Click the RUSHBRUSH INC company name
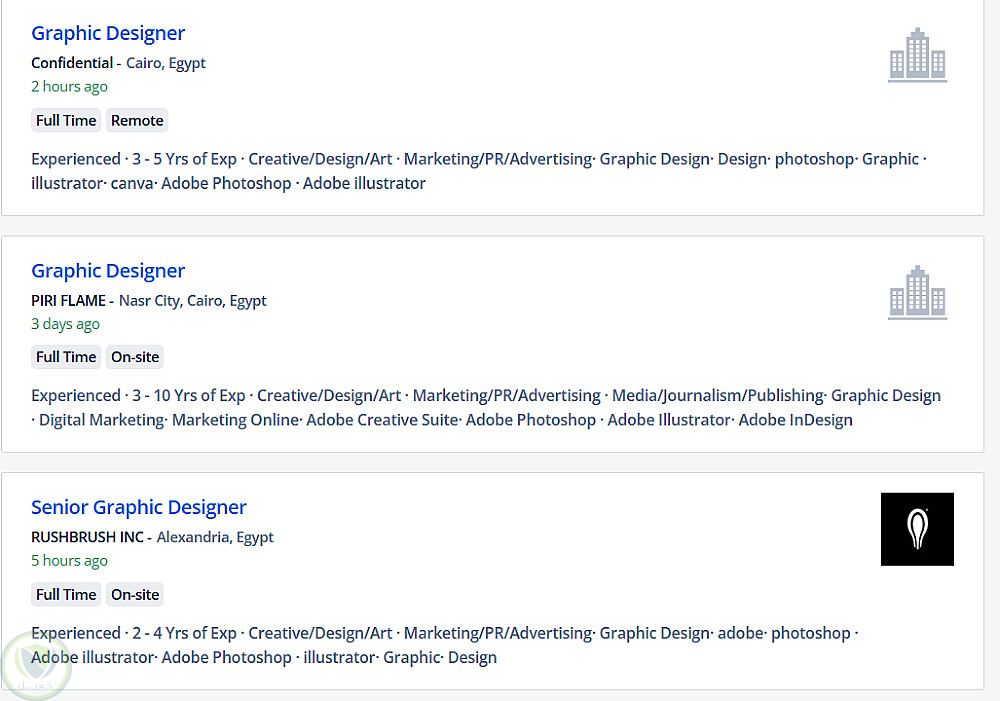The image size is (1000, 701). (x=88, y=537)
